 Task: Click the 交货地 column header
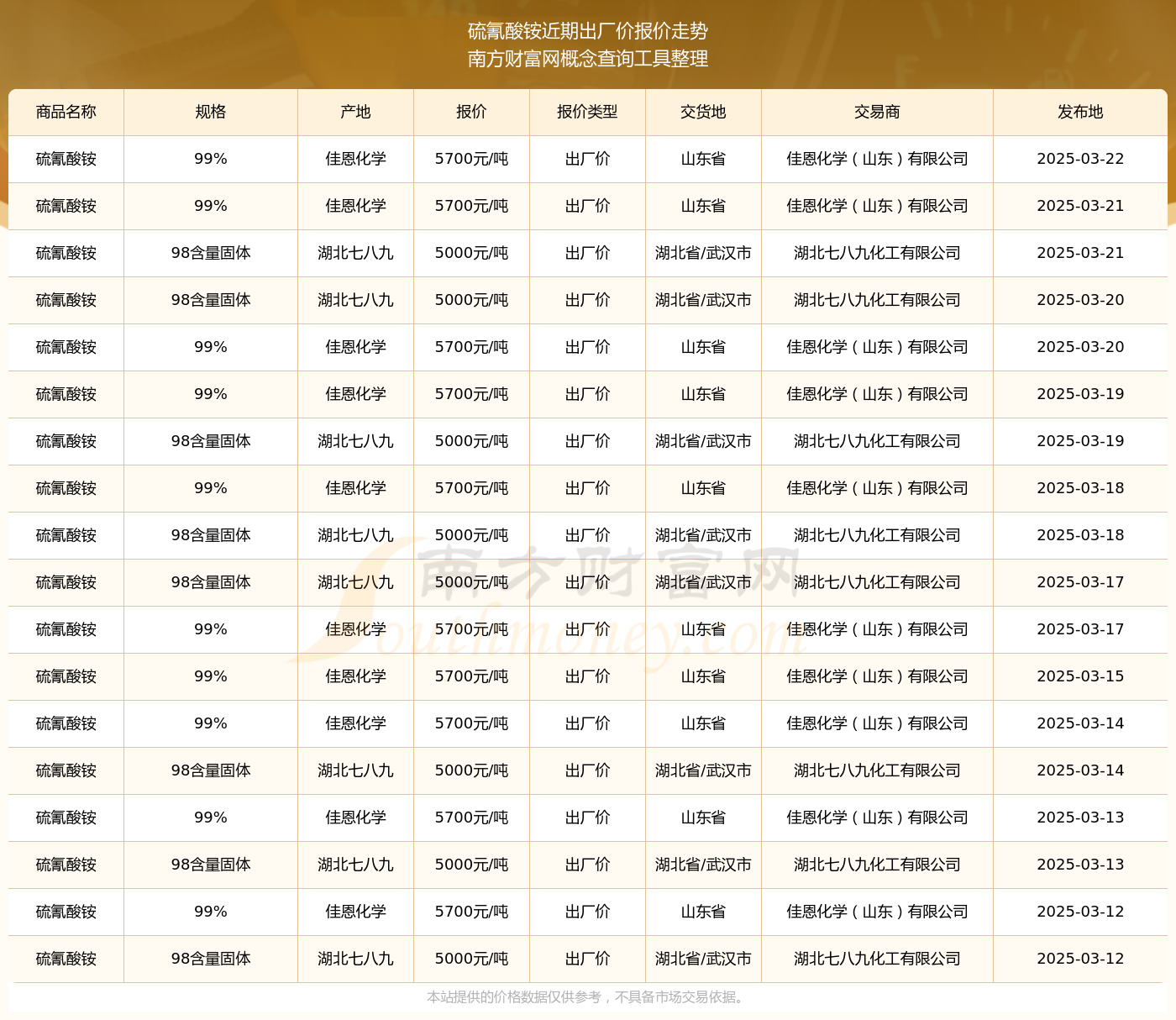pos(703,112)
